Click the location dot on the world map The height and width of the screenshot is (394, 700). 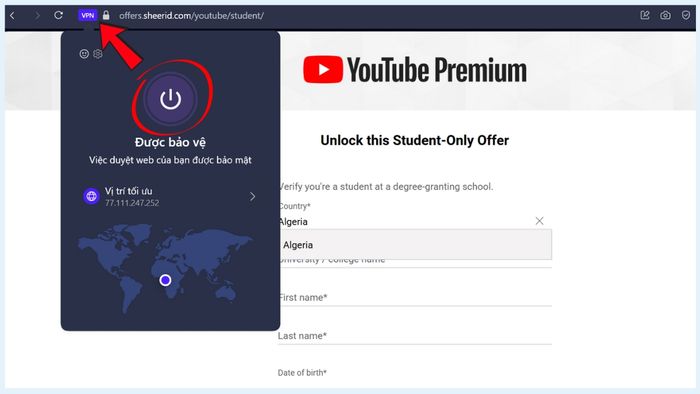165,280
